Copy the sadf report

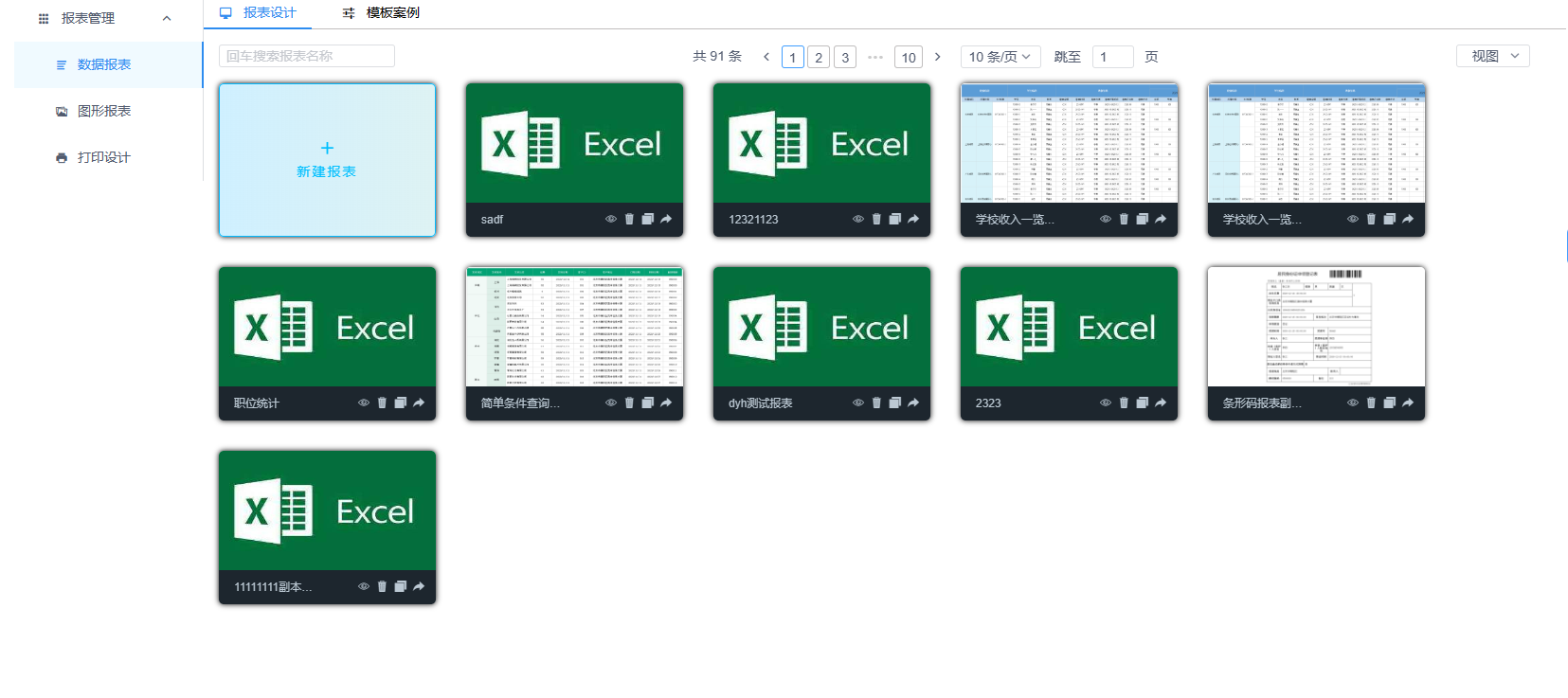click(648, 219)
